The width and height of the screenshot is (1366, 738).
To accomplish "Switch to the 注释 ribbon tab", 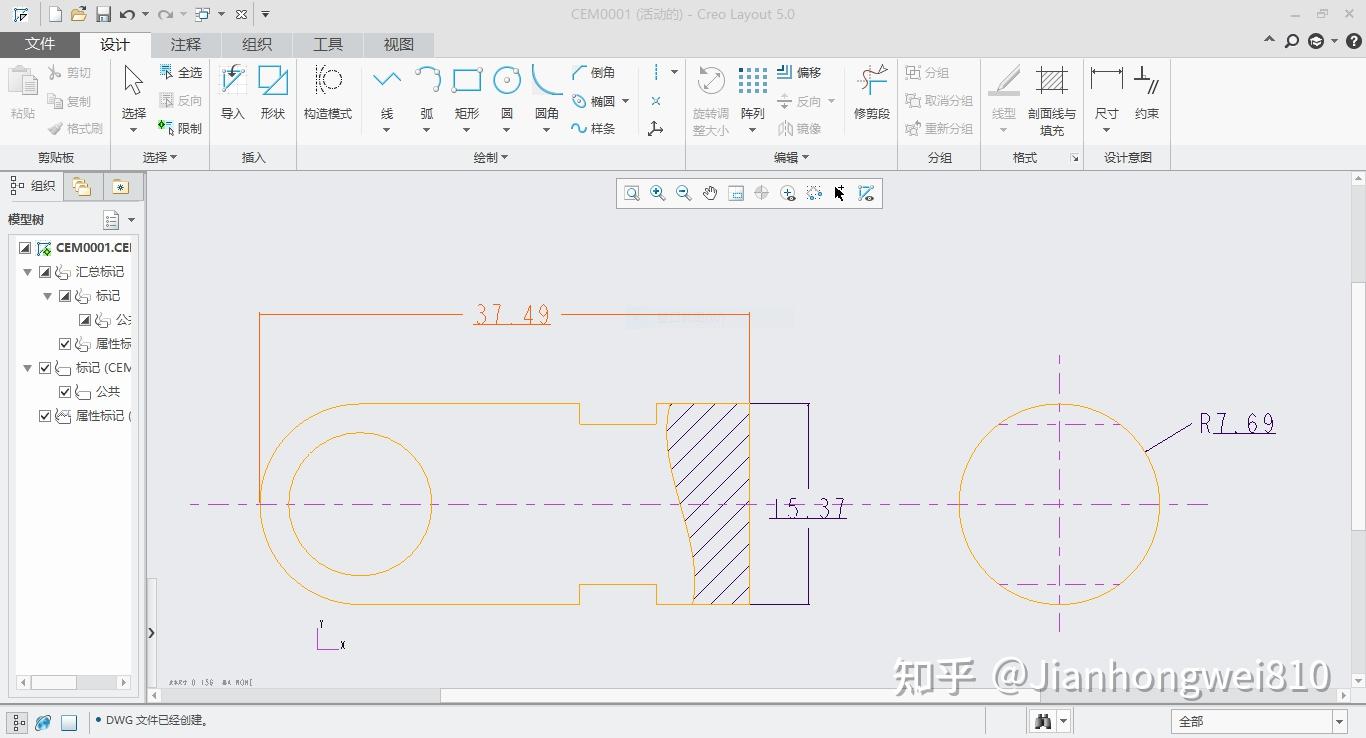I will [185, 44].
